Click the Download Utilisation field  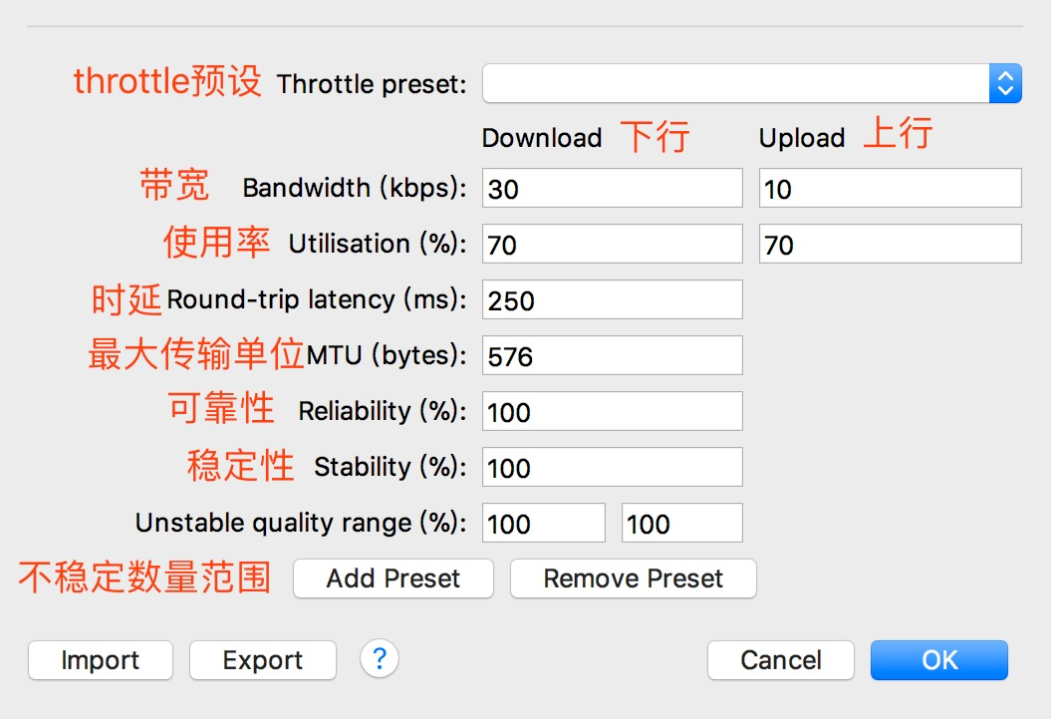(612, 243)
